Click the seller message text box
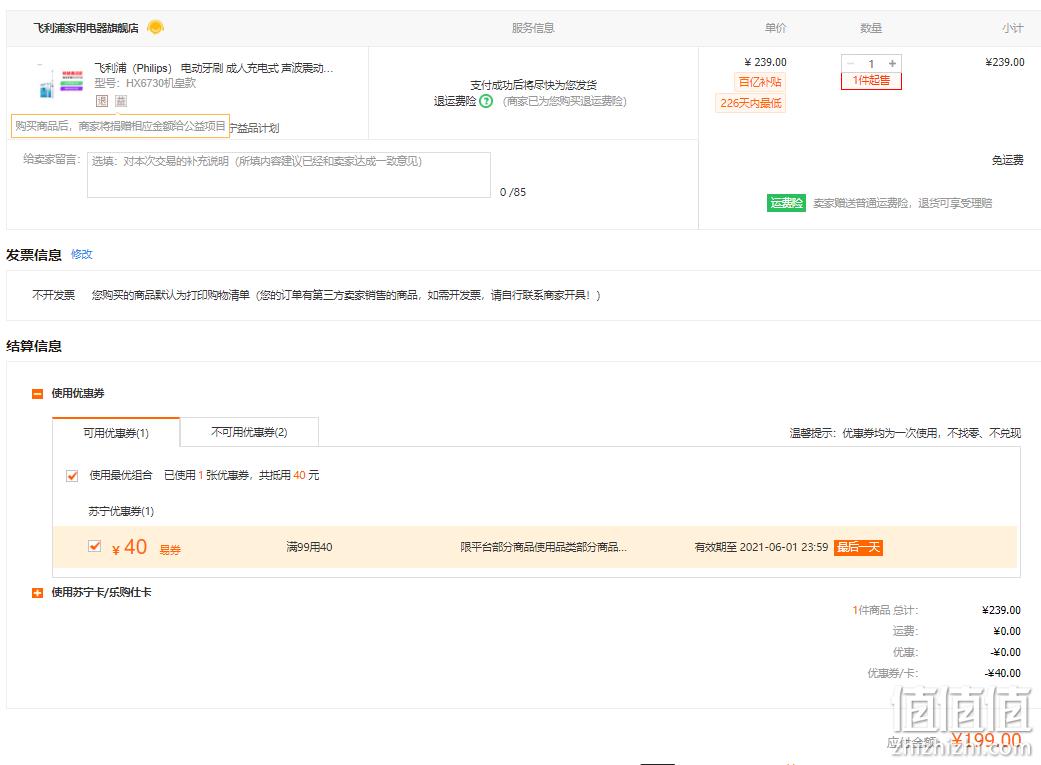The height and width of the screenshot is (765, 1041). coord(289,175)
